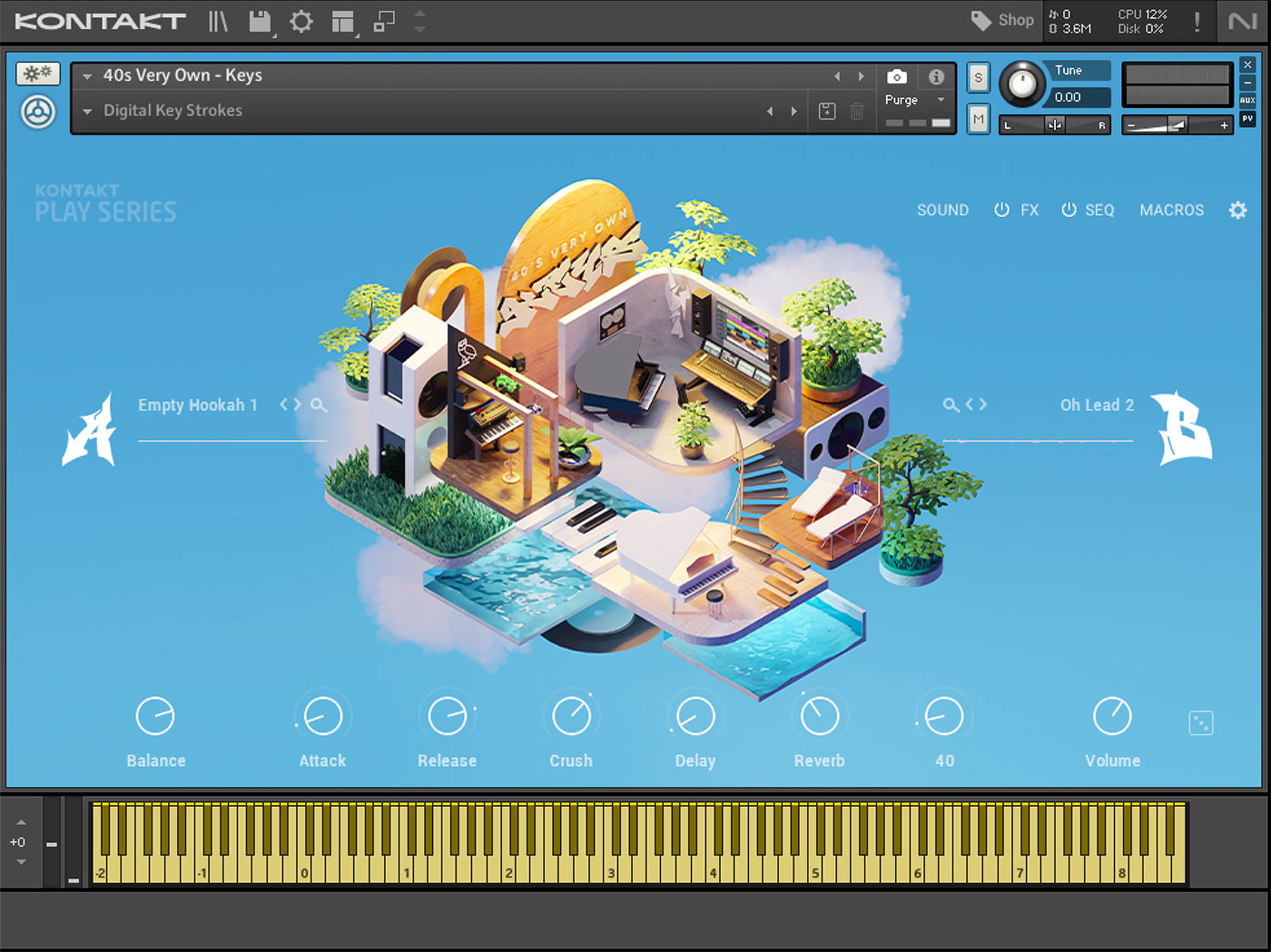This screenshot has width=1271, height=952.
Task: Click the save snapshot icon
Action: (827, 111)
